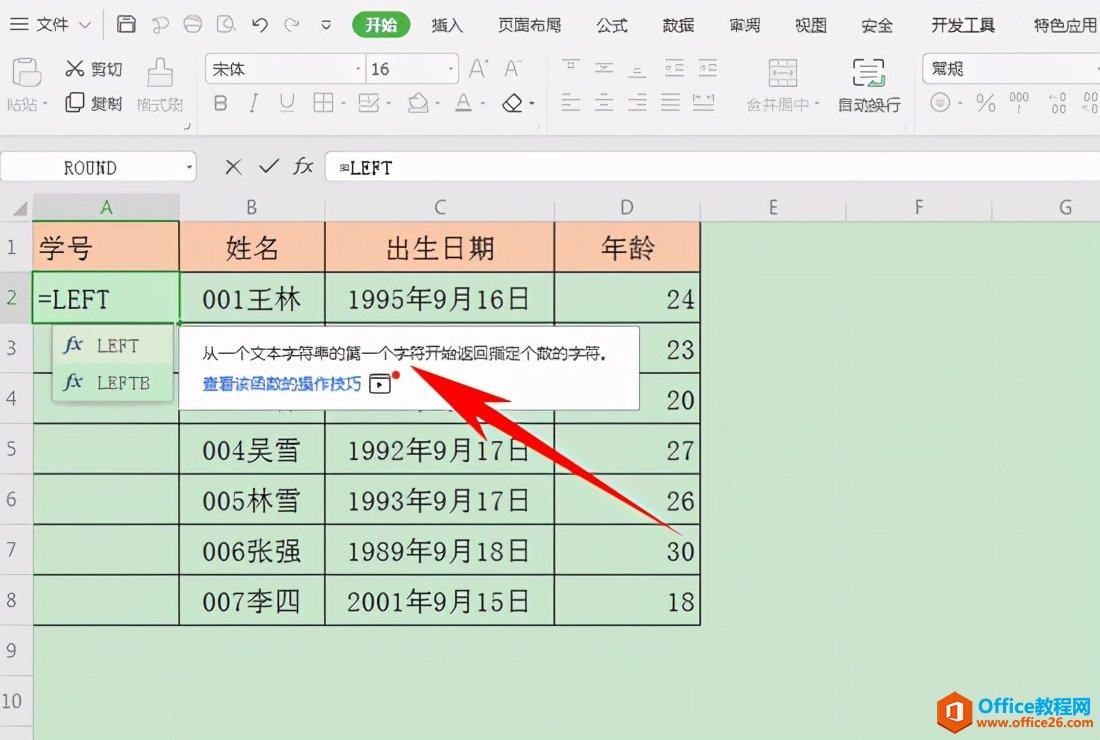Screen dimensions: 1100x740
Task: Open the 文件 (File) menu
Action: 51,25
